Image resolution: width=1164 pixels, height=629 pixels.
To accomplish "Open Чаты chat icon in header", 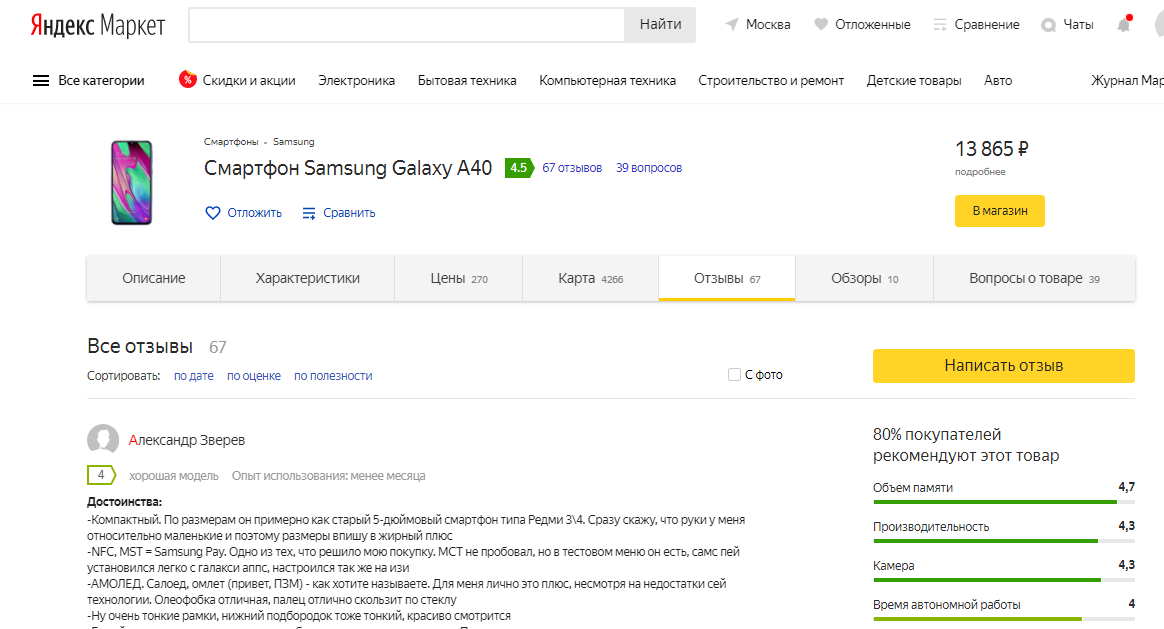I will click(x=1049, y=25).
